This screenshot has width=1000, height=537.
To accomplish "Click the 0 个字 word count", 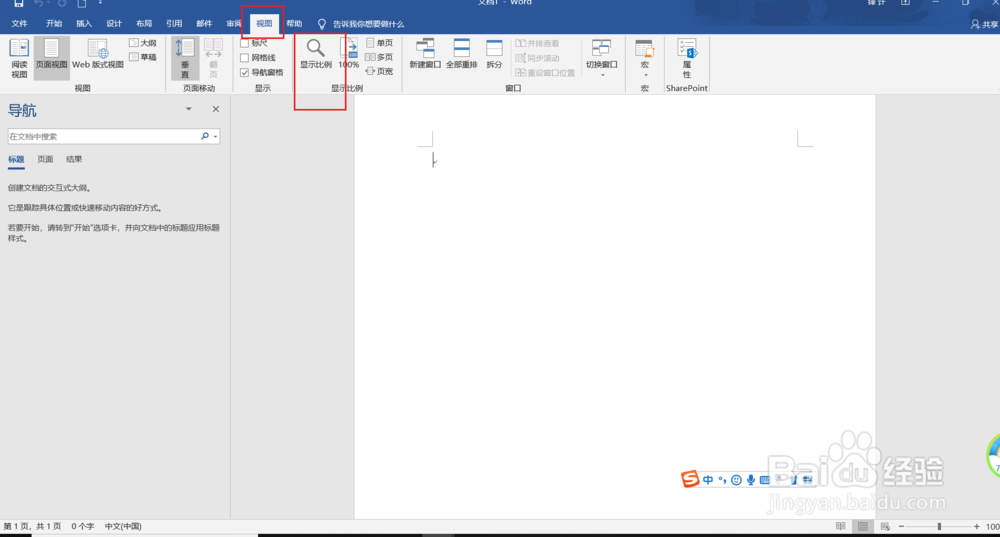I will coord(82,526).
